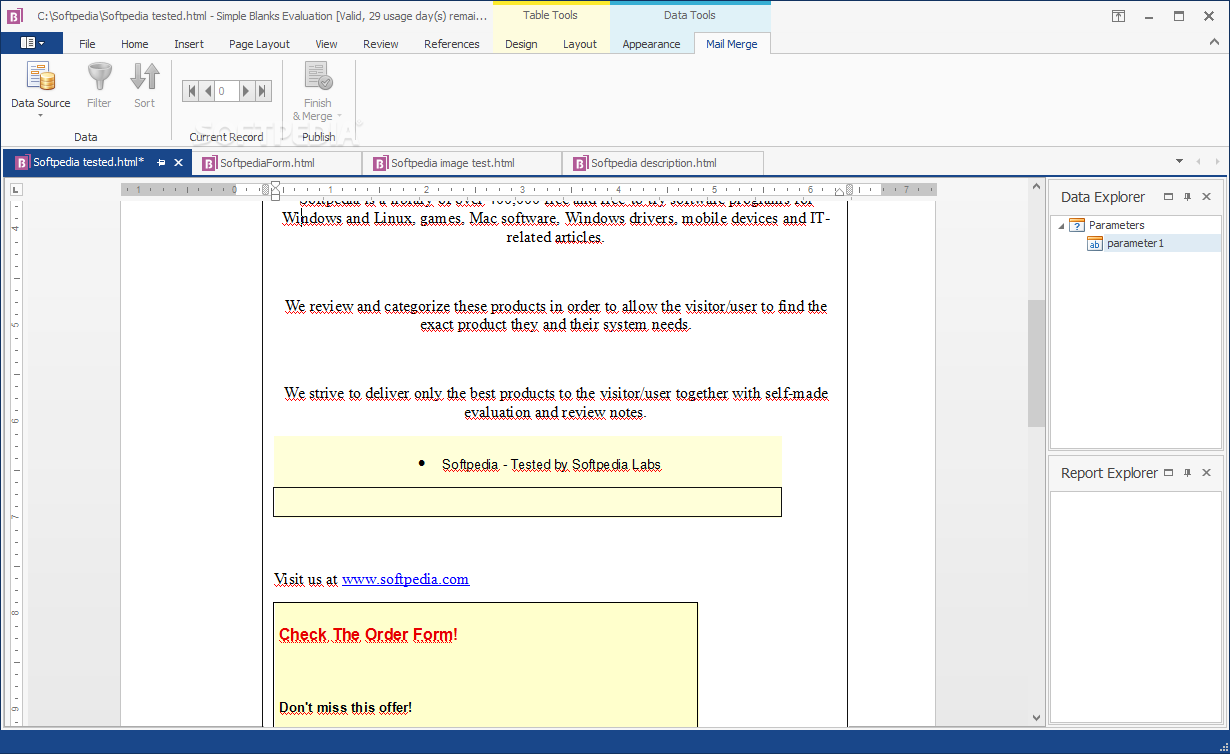The width and height of the screenshot is (1230, 754).
Task: Switch to Table Tools Design tab
Action: point(521,44)
